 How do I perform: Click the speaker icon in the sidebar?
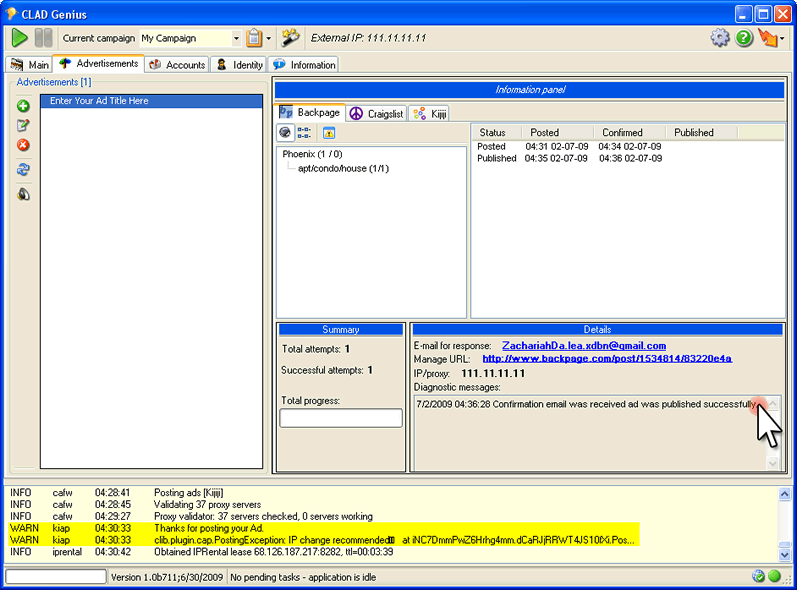[x=23, y=194]
